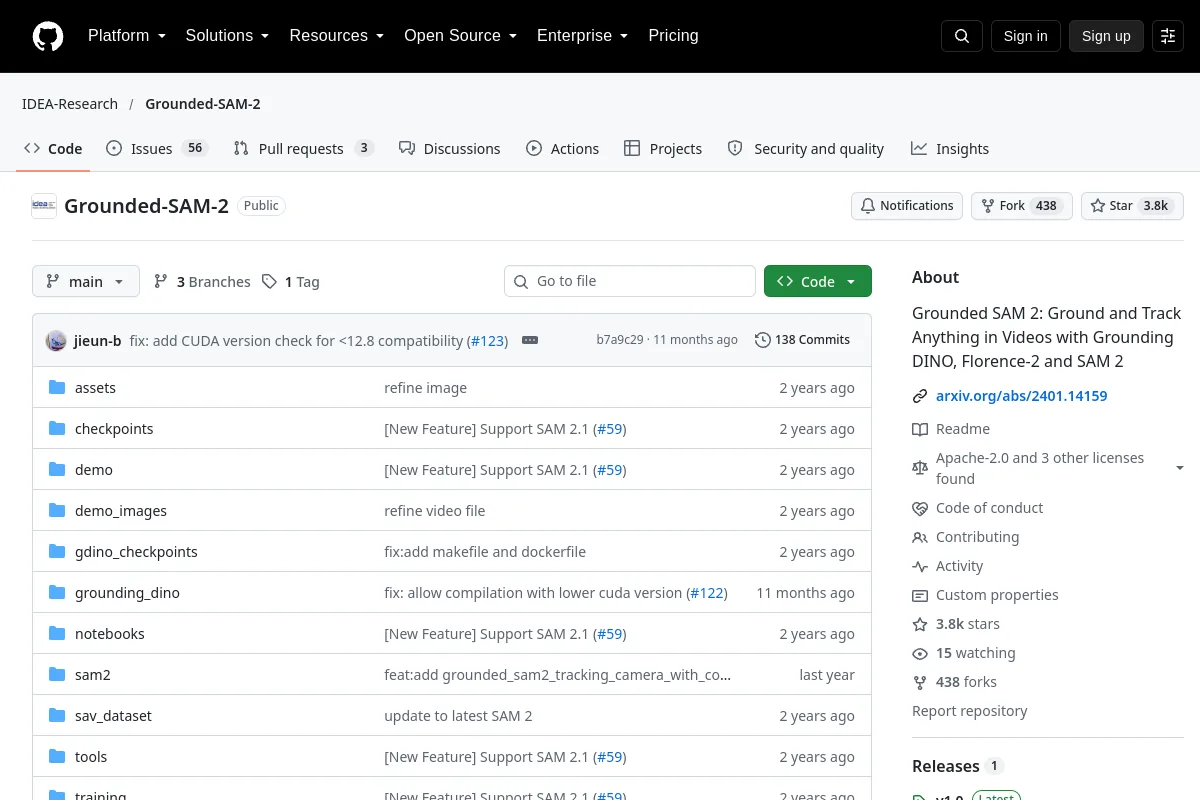Image resolution: width=1200 pixels, height=800 pixels.
Task: Click the assets folder icon
Action: coord(57,388)
